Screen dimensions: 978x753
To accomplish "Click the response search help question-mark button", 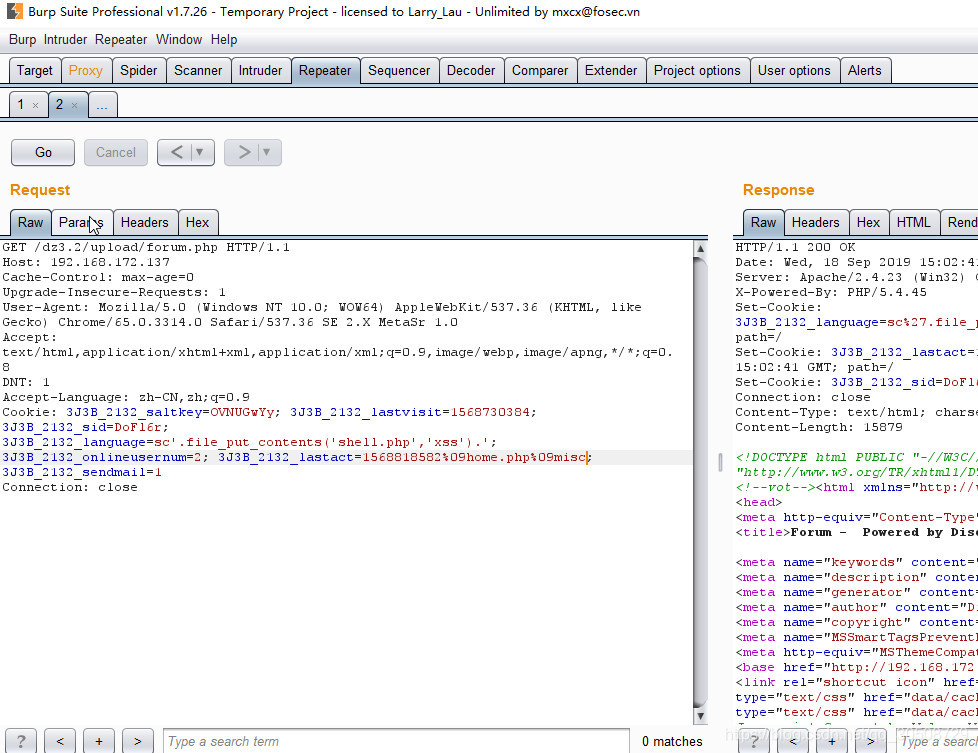I will 754,741.
